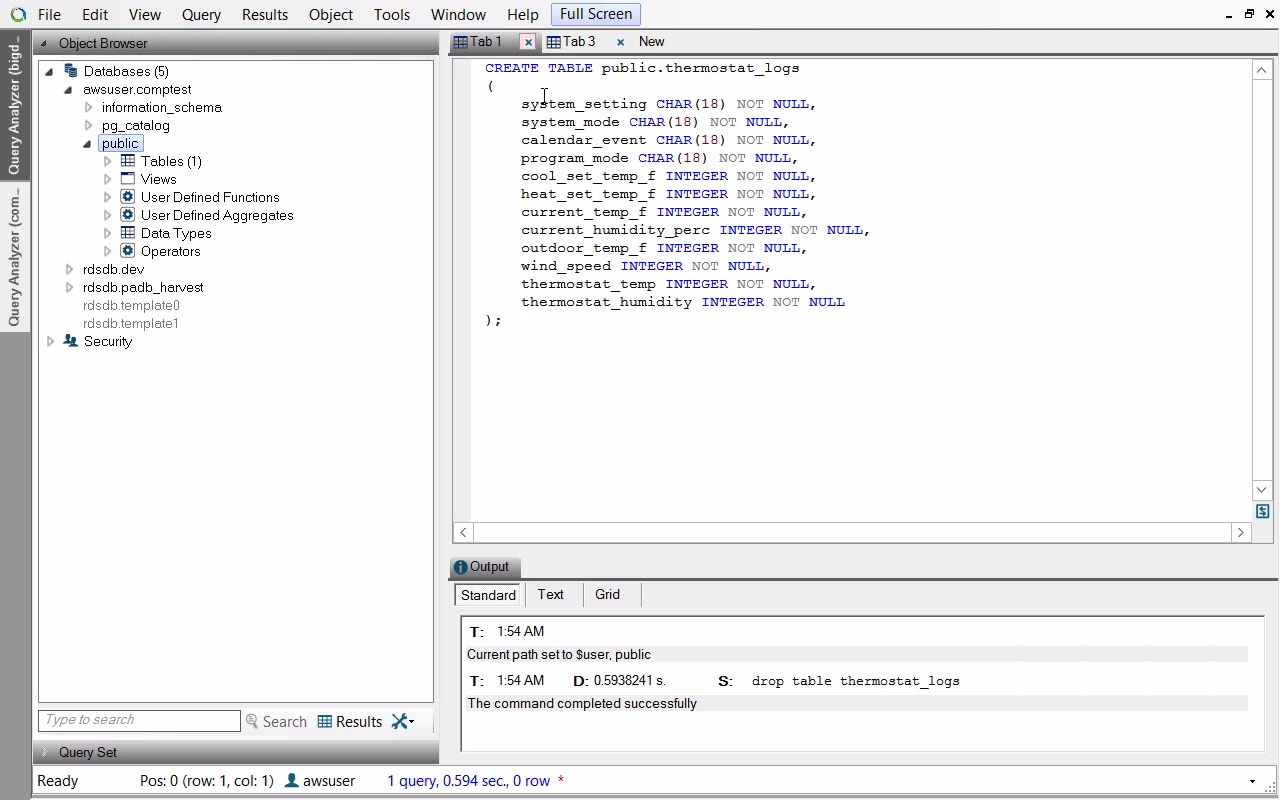
Task: Collapse the public schema node
Action: click(88, 143)
